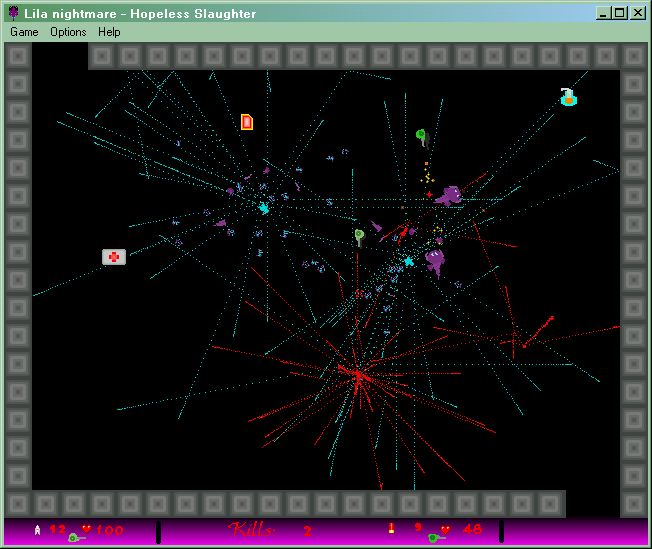Click the right cyan splatter burst center
This screenshot has width=652, height=549.
coord(408,261)
